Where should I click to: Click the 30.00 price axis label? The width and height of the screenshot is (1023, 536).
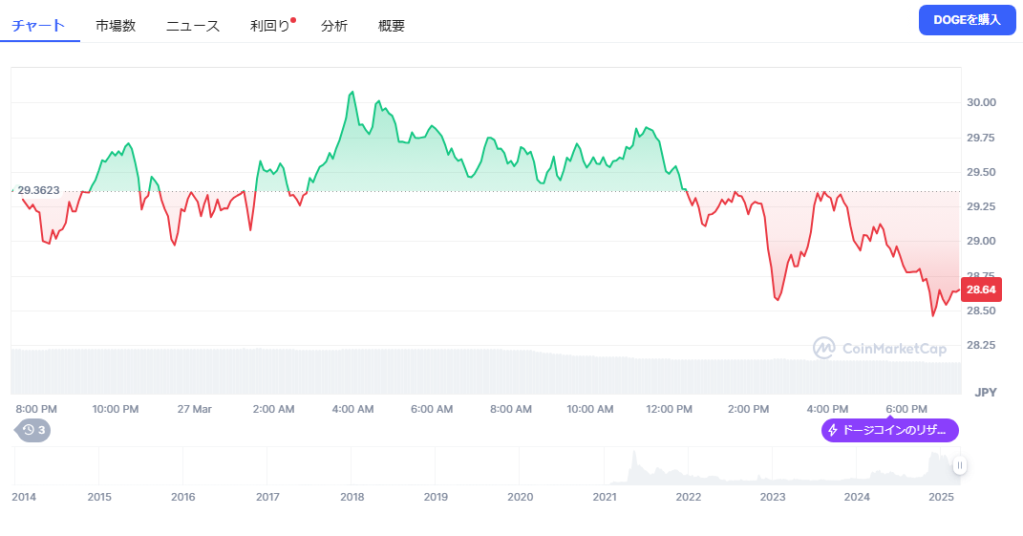981,102
